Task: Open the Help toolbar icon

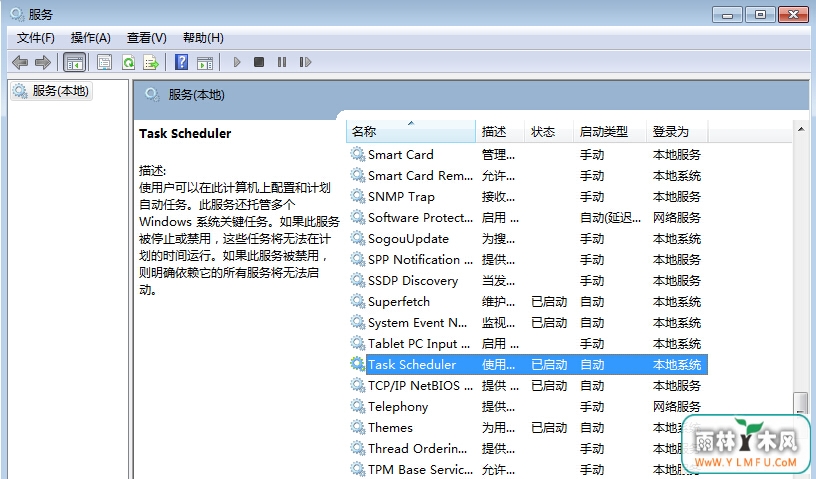Action: click(x=181, y=62)
